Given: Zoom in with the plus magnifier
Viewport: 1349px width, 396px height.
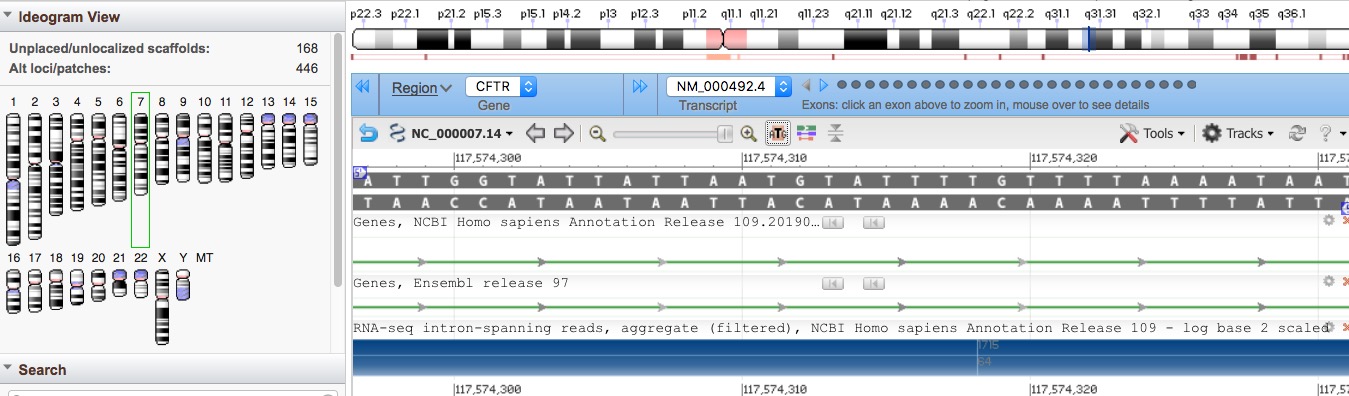Looking at the screenshot, I should pyautogui.click(x=748, y=133).
